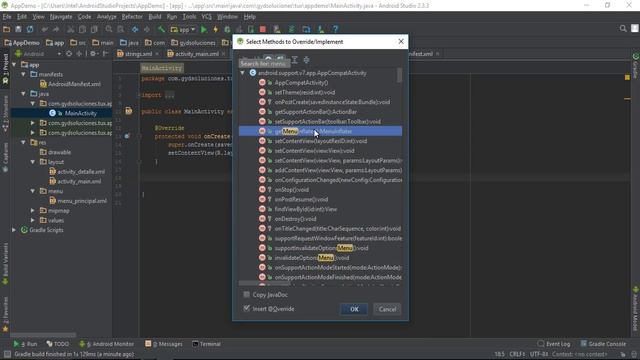Screen dimensions: 640x360
Task: Click the Paste clipboard toolbar icon
Action: 94,29
